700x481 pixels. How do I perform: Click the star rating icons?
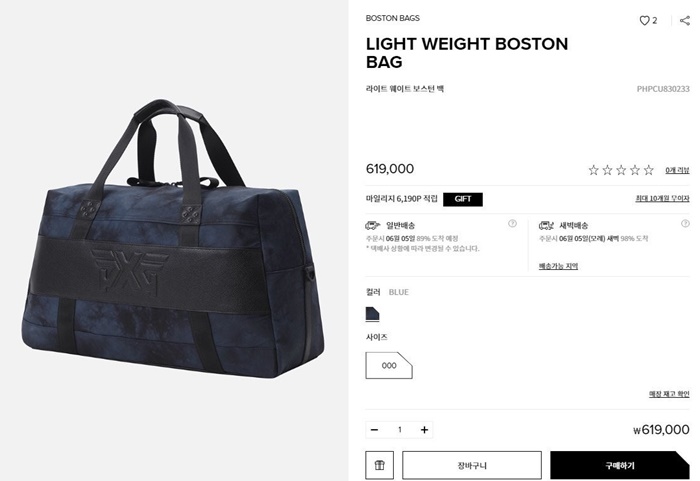(621, 170)
